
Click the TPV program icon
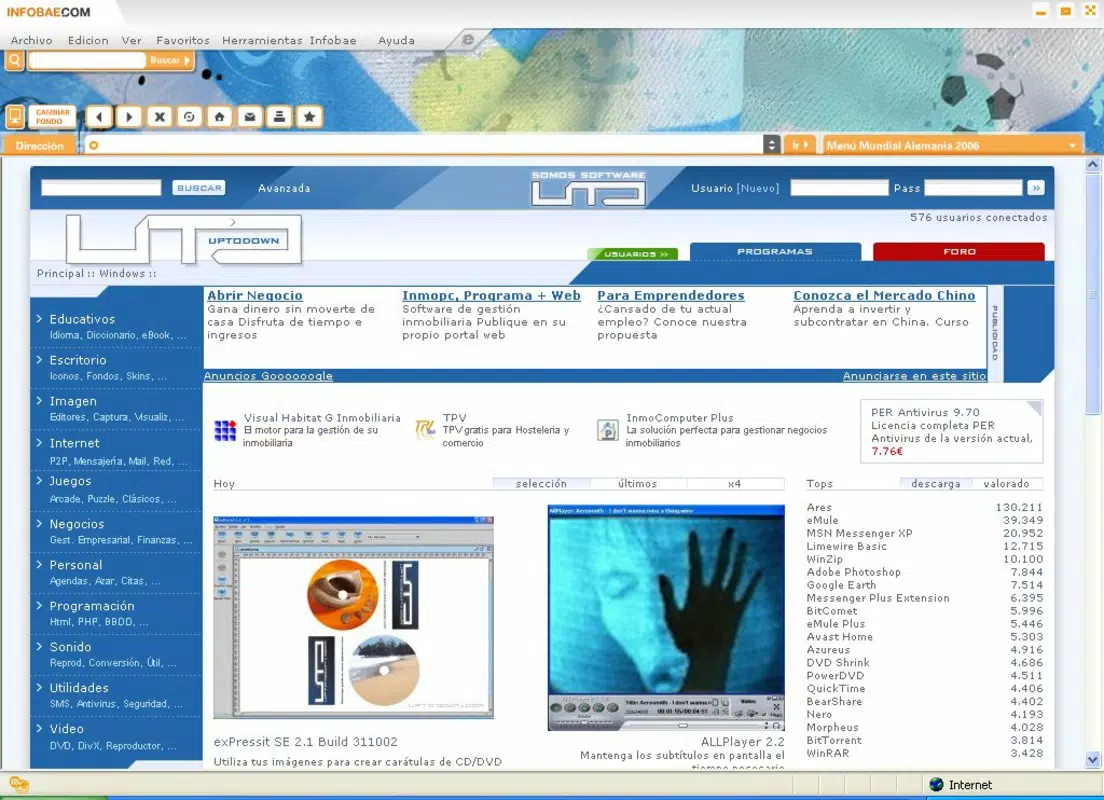pyautogui.click(x=425, y=429)
